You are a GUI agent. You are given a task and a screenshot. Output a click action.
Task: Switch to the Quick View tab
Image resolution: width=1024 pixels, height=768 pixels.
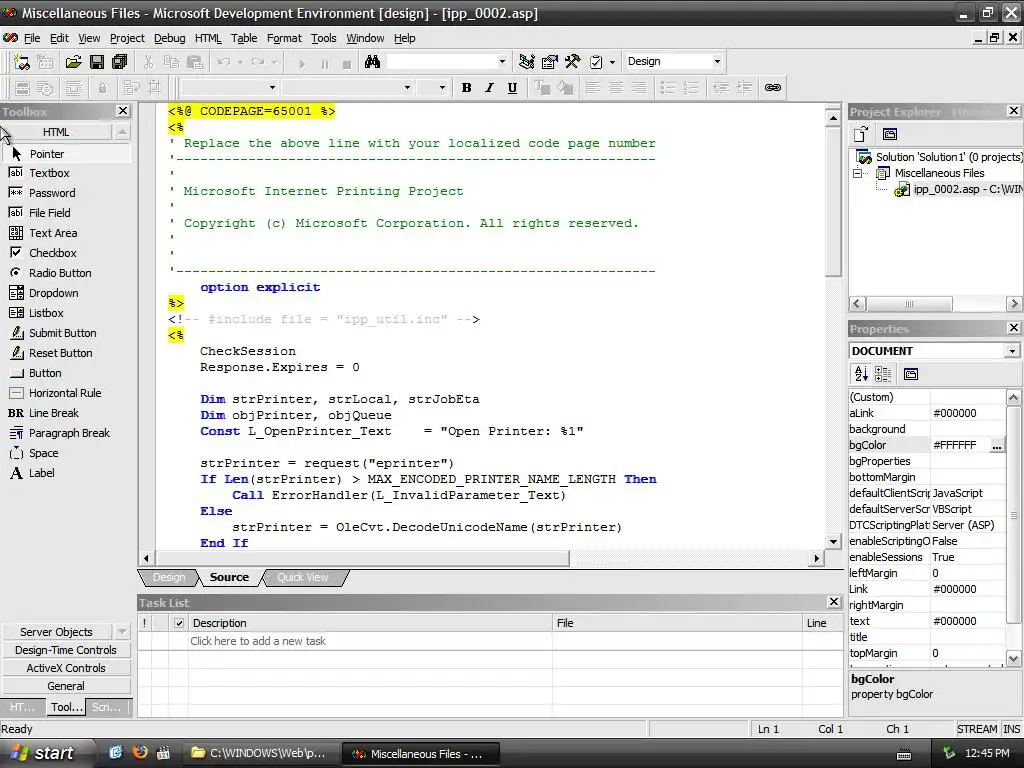[x=302, y=578]
